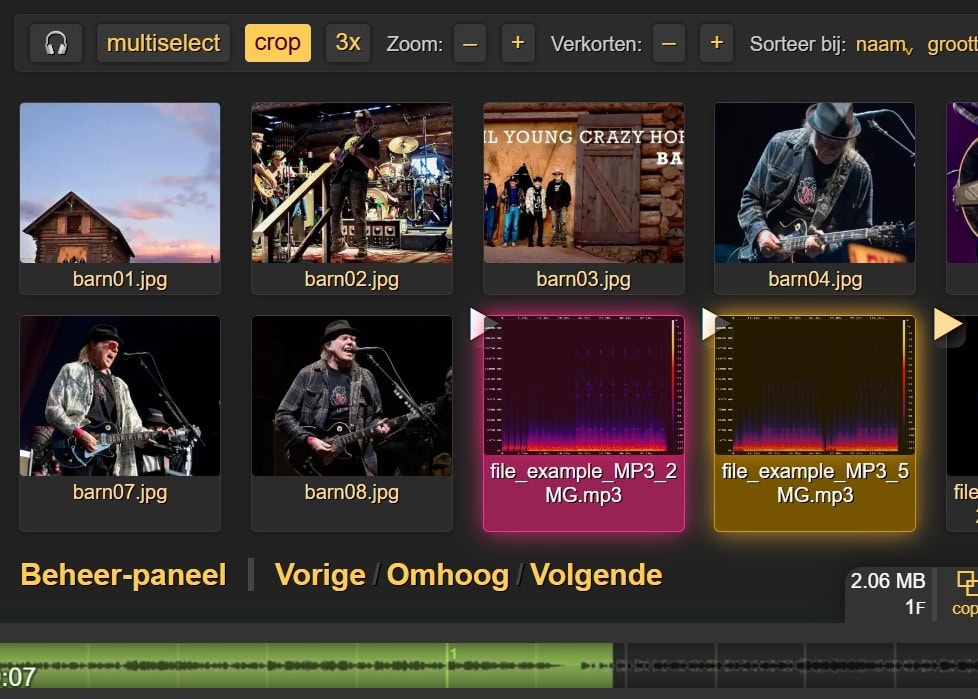
Task: Increase Verkorten filename length with plus
Action: point(717,44)
